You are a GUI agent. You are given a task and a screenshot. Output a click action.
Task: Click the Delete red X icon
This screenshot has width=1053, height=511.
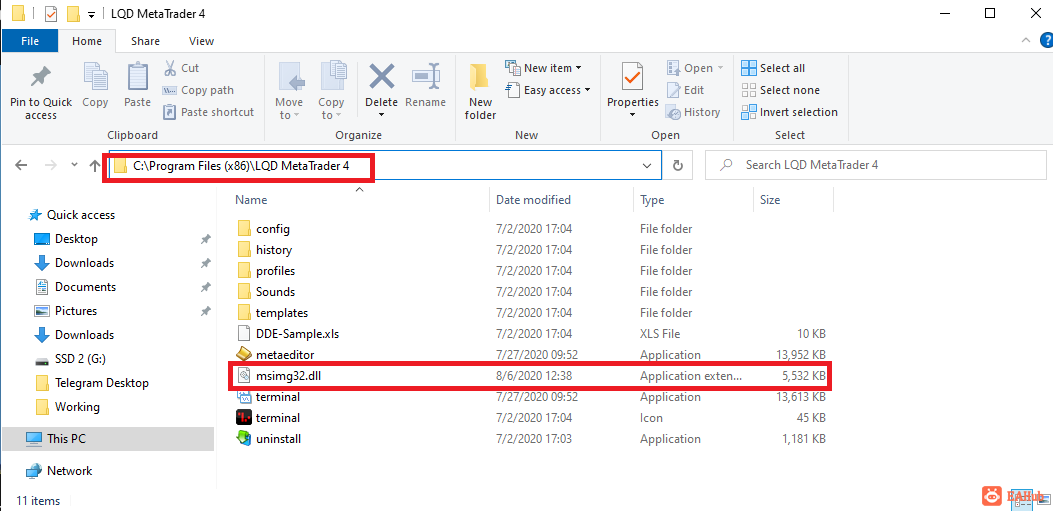click(381, 77)
